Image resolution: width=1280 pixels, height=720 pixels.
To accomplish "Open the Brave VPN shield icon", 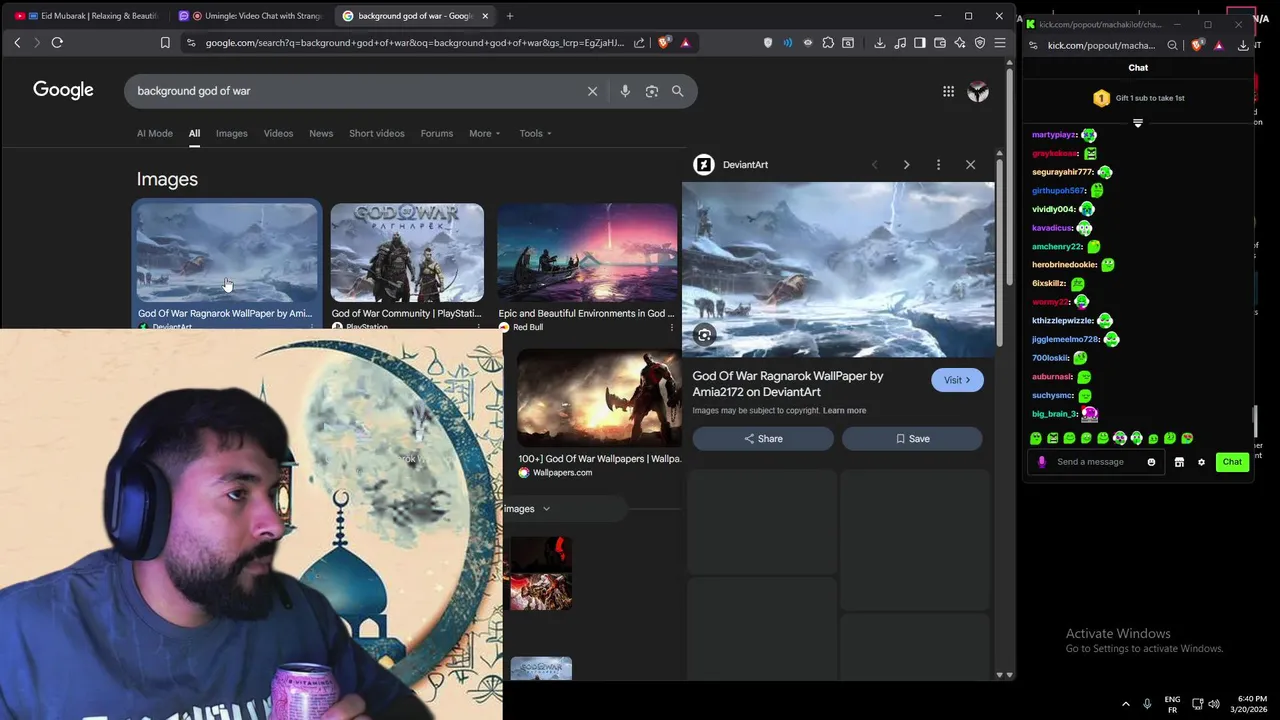I will (980, 43).
